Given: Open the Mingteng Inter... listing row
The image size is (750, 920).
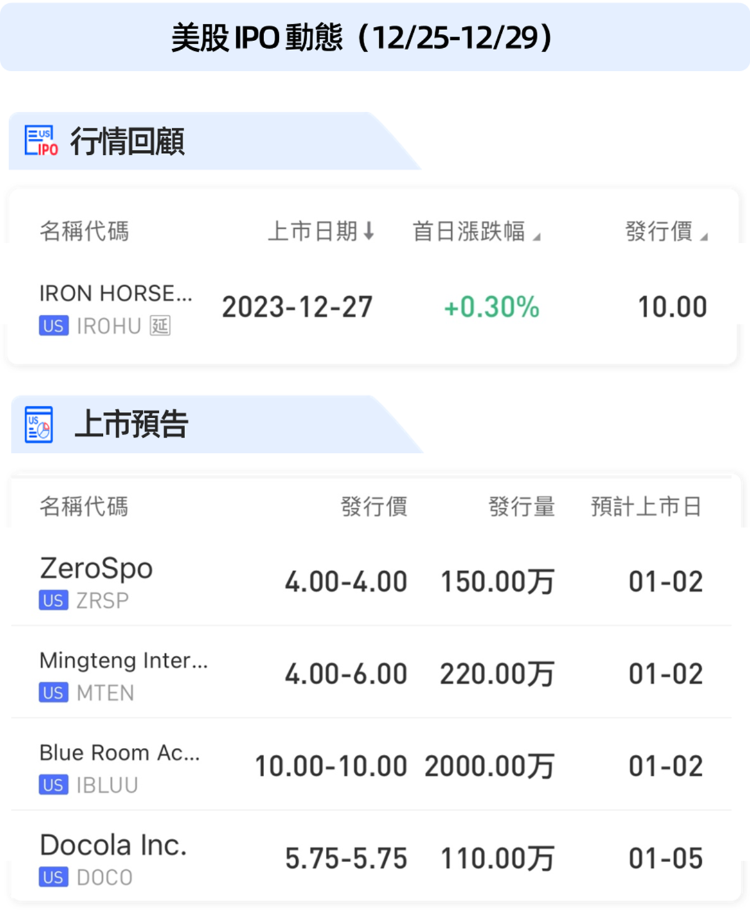Looking at the screenshot, I should pos(124,661).
